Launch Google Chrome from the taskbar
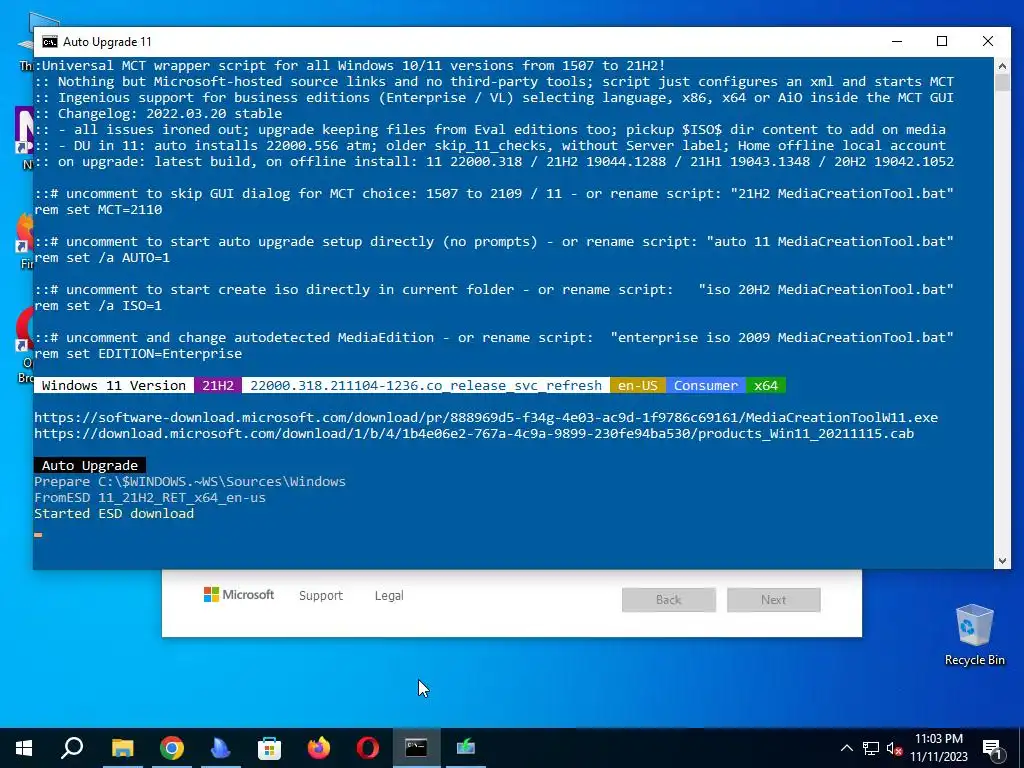The height and width of the screenshot is (768, 1024). (x=172, y=748)
